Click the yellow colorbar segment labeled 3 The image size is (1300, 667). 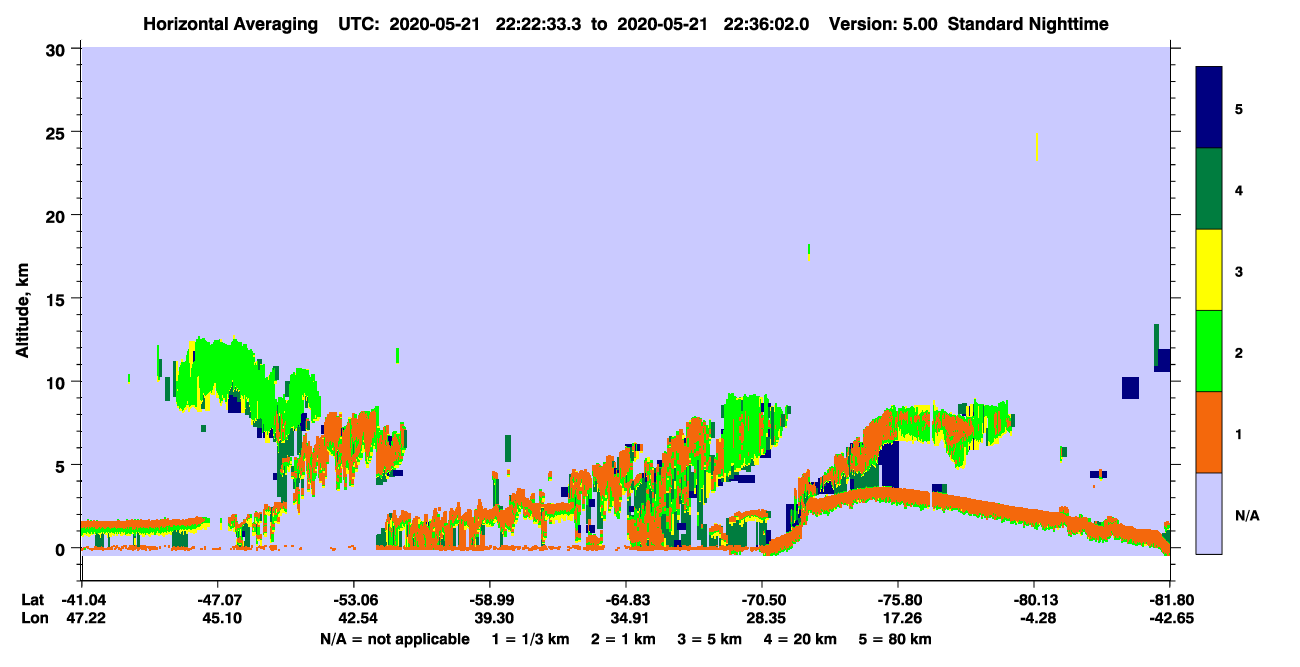(x=1209, y=270)
